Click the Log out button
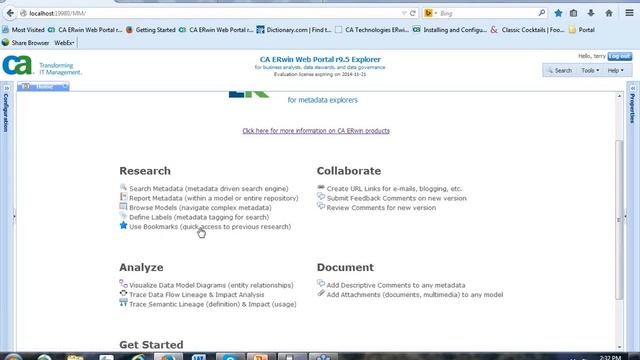 [x=619, y=56]
